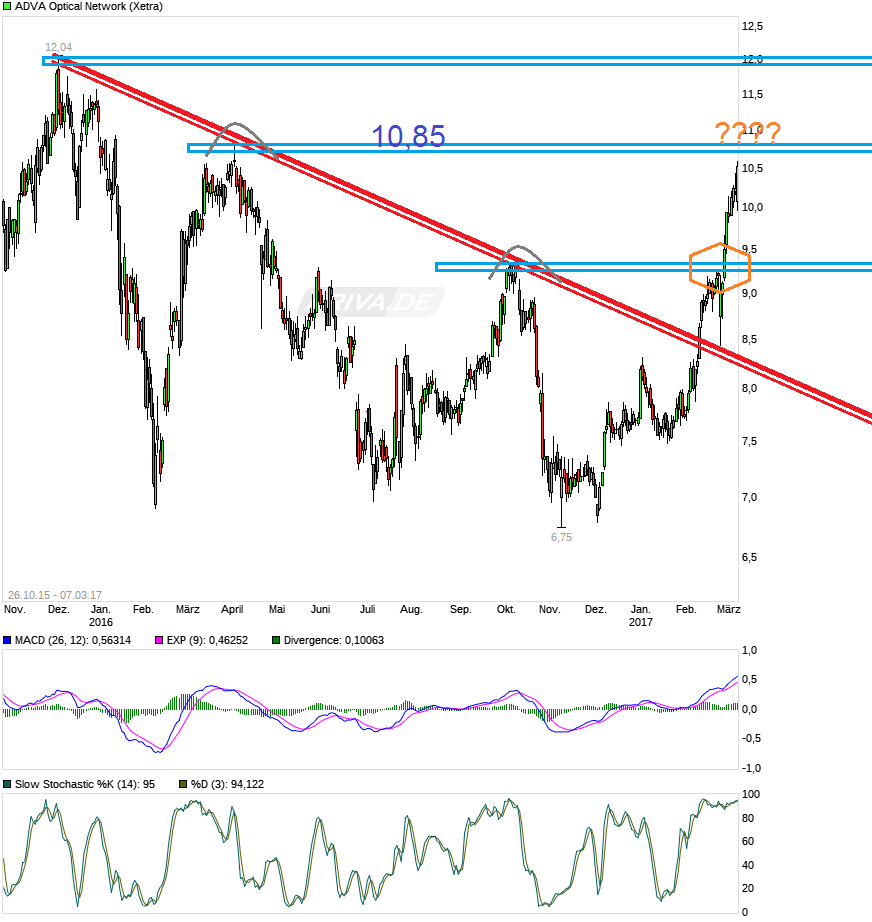This screenshot has width=872, height=922.
Task: Click the 8,0 price axis label
Action: (749, 388)
